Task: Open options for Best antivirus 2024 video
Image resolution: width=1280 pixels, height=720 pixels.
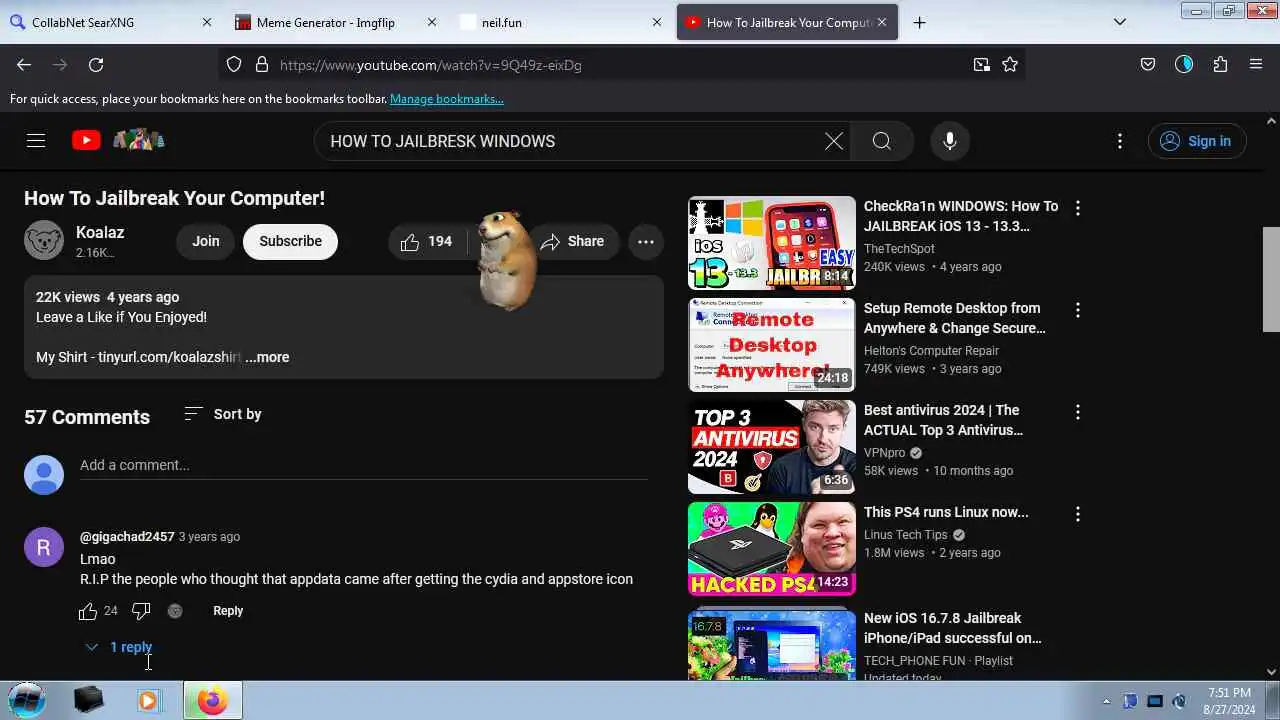Action: tap(1078, 412)
